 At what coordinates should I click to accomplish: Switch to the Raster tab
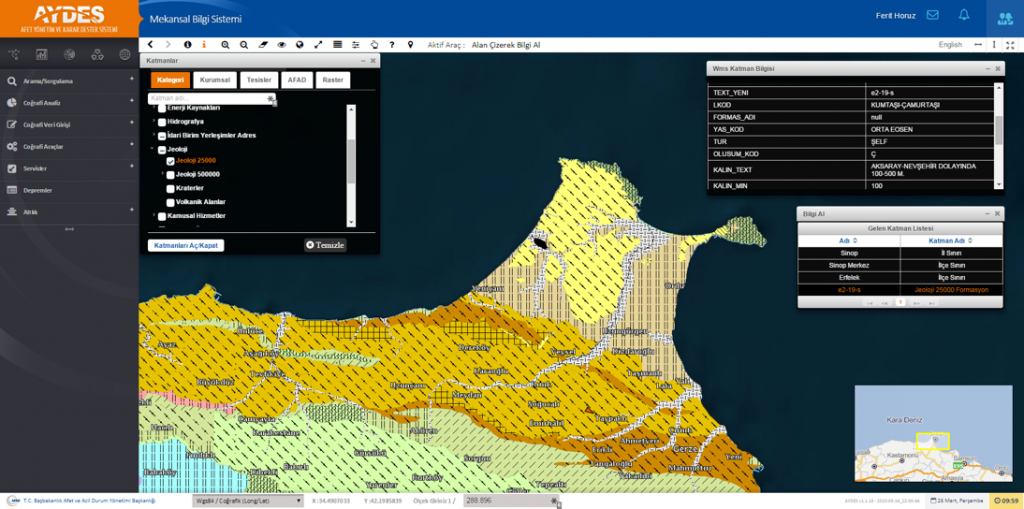click(x=333, y=80)
